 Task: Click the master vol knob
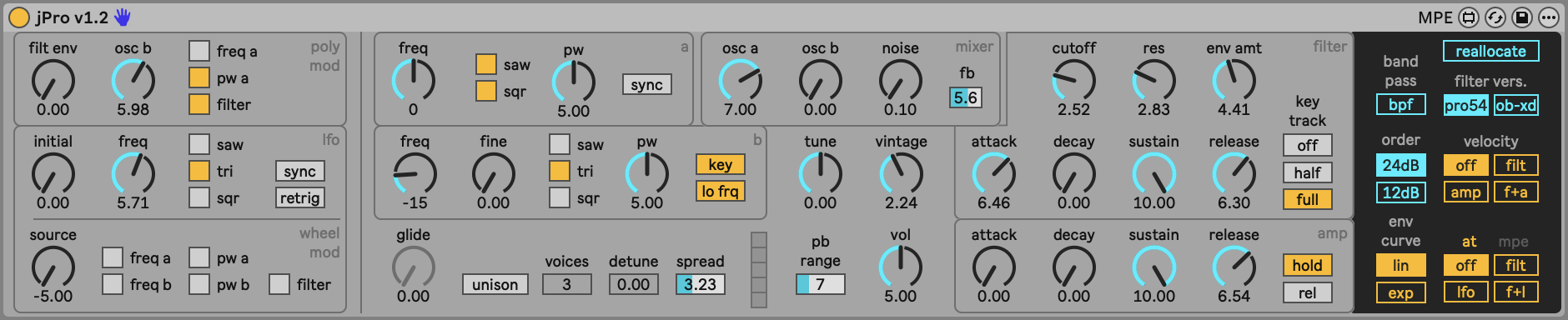(x=900, y=267)
